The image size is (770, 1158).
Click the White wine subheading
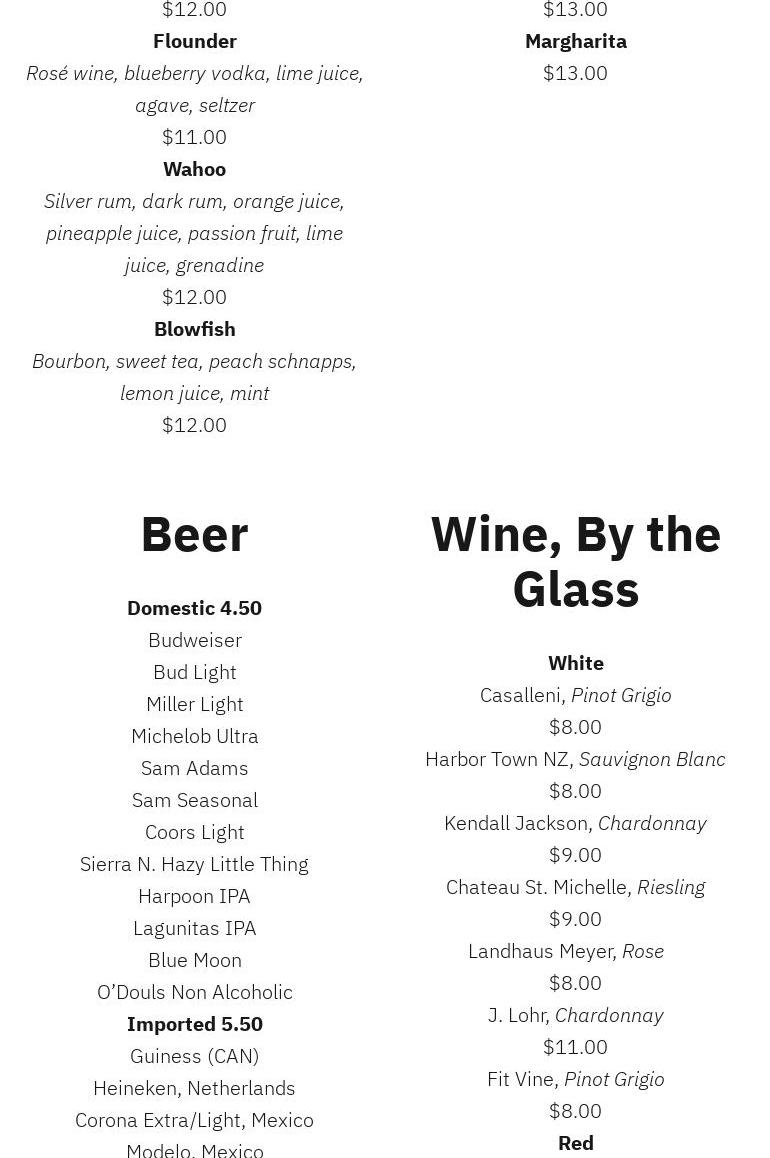[x=576, y=663]
